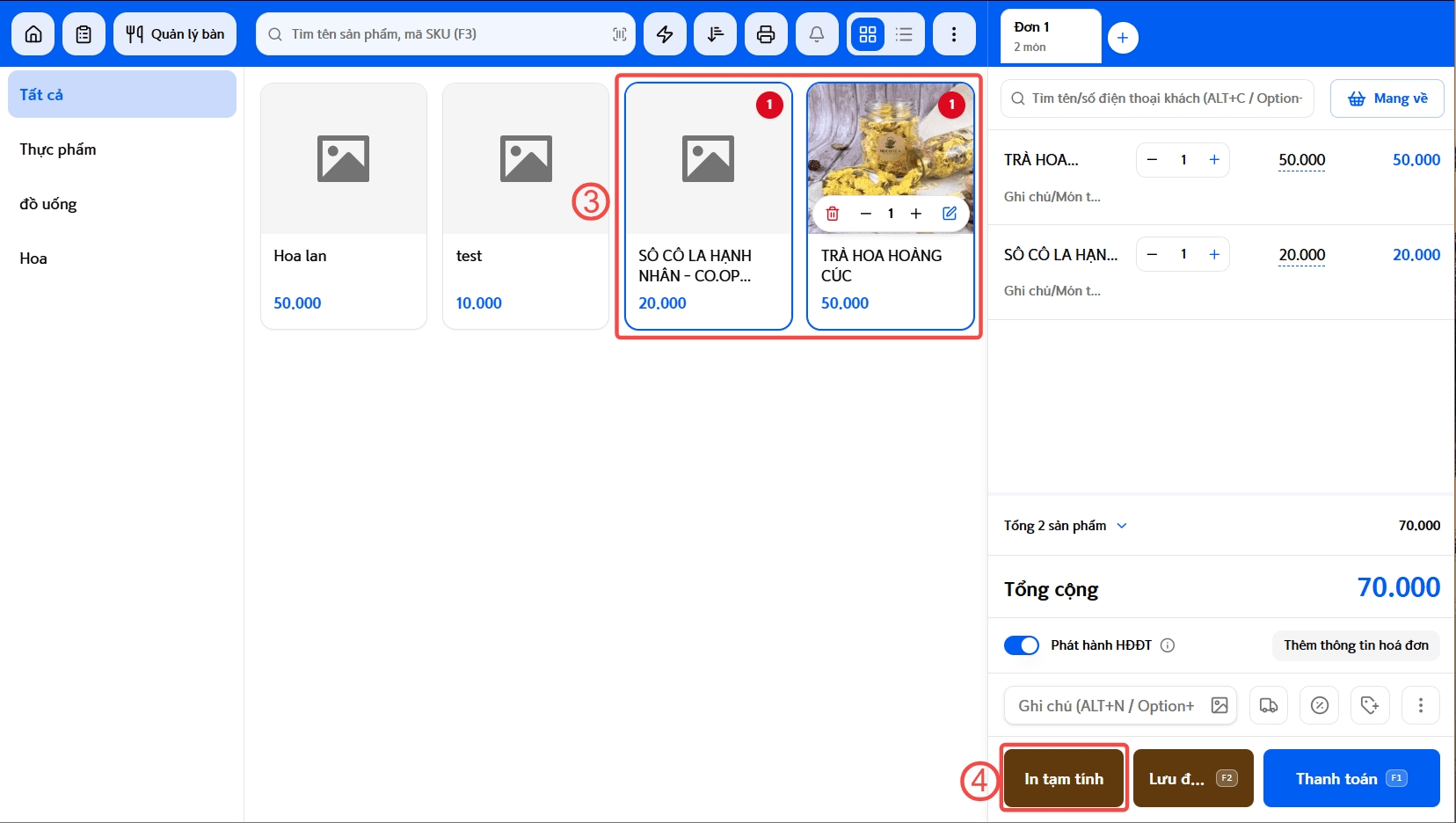Click Lưu đơn F2 button
Viewport: 1456px width, 823px height.
(x=1193, y=778)
